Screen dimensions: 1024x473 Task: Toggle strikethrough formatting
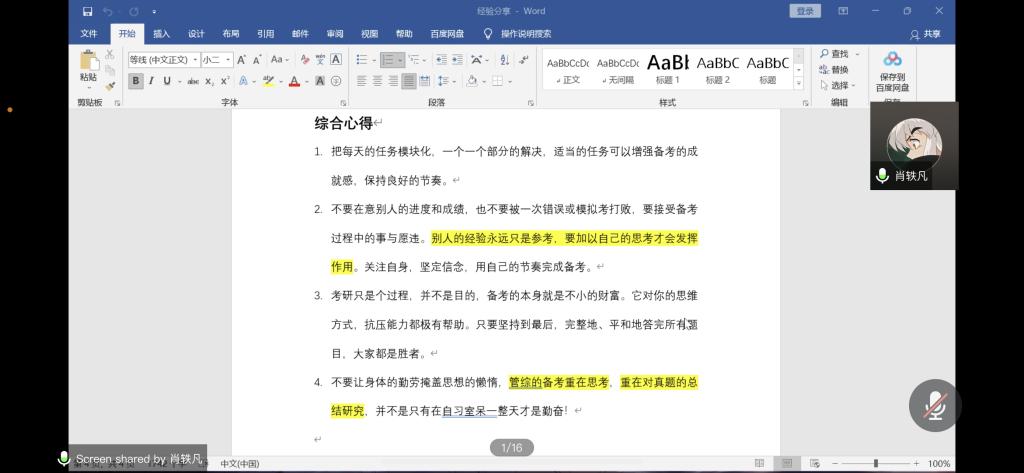point(192,81)
